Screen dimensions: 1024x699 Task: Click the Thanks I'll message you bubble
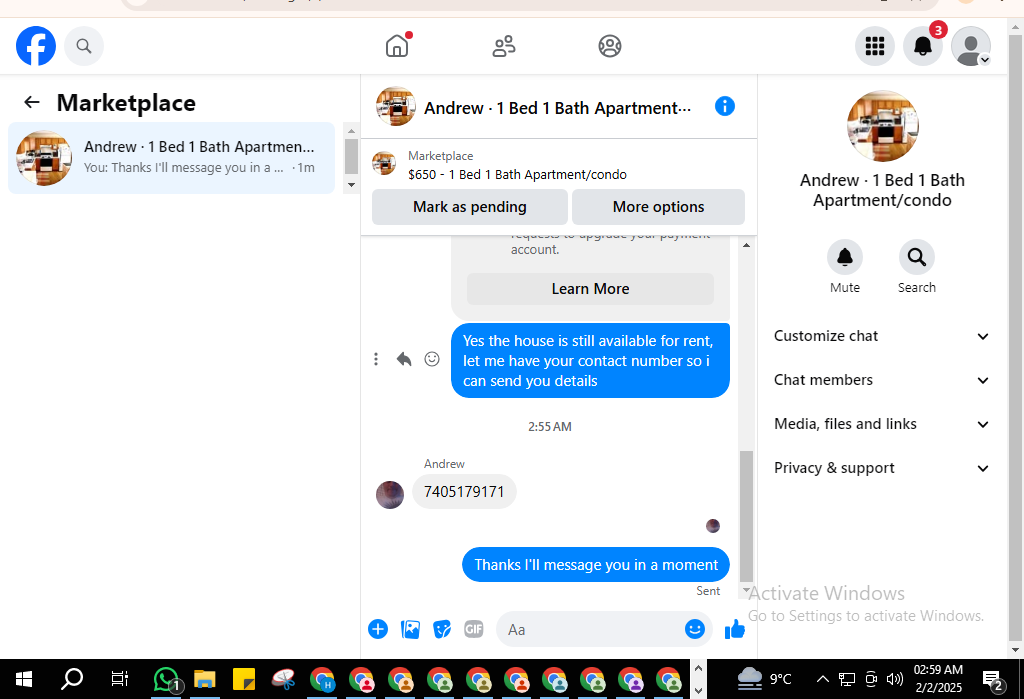coord(596,564)
